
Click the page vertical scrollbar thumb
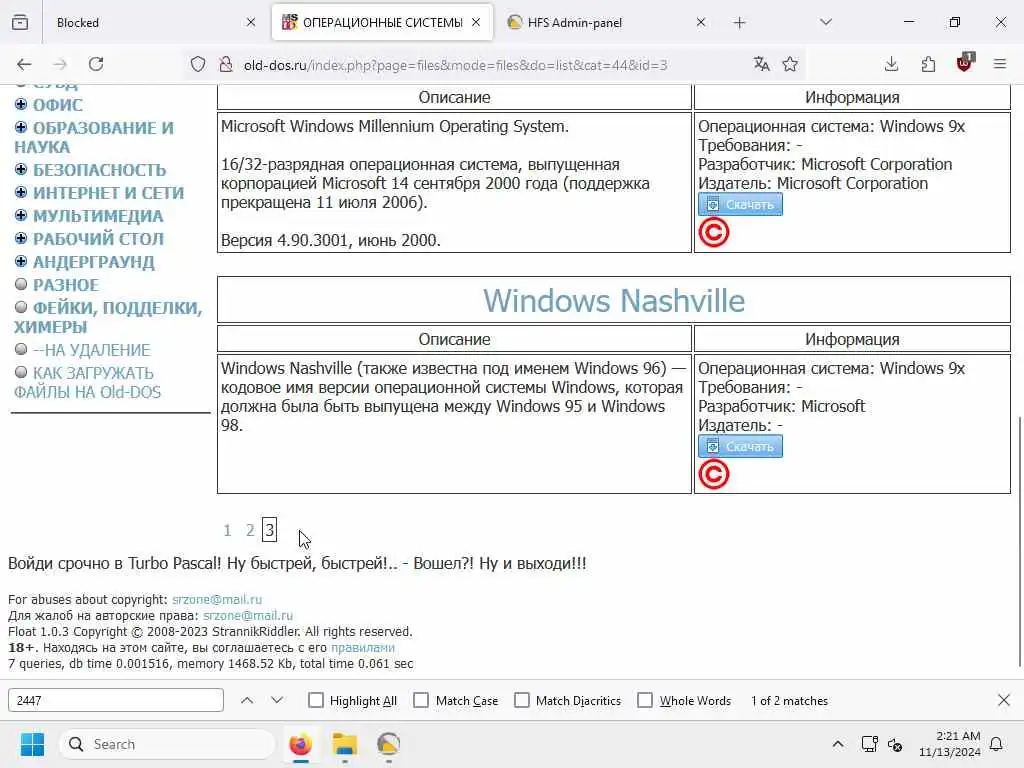point(1019,541)
